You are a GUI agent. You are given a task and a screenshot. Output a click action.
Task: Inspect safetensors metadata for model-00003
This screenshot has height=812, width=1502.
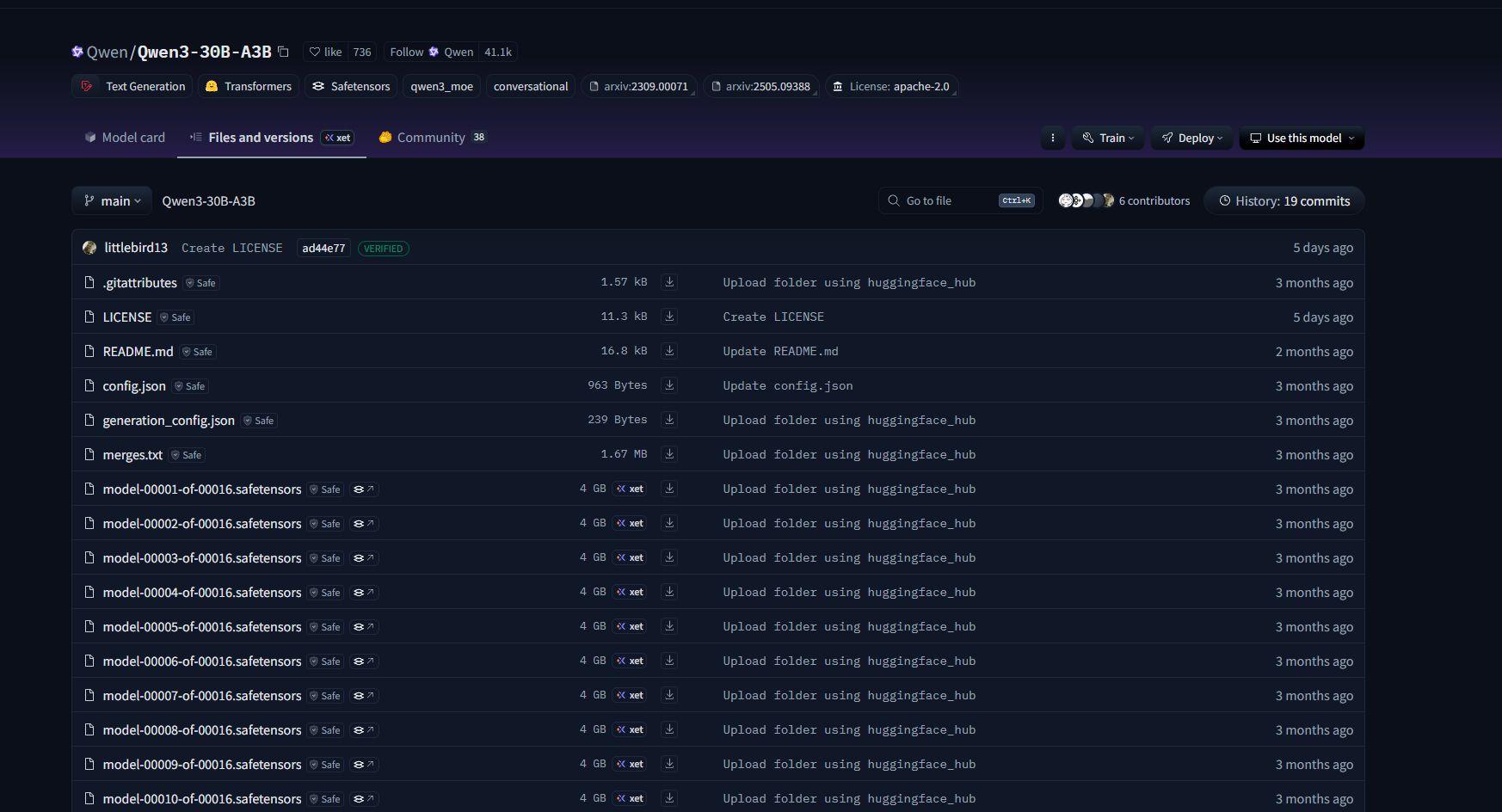(x=364, y=558)
